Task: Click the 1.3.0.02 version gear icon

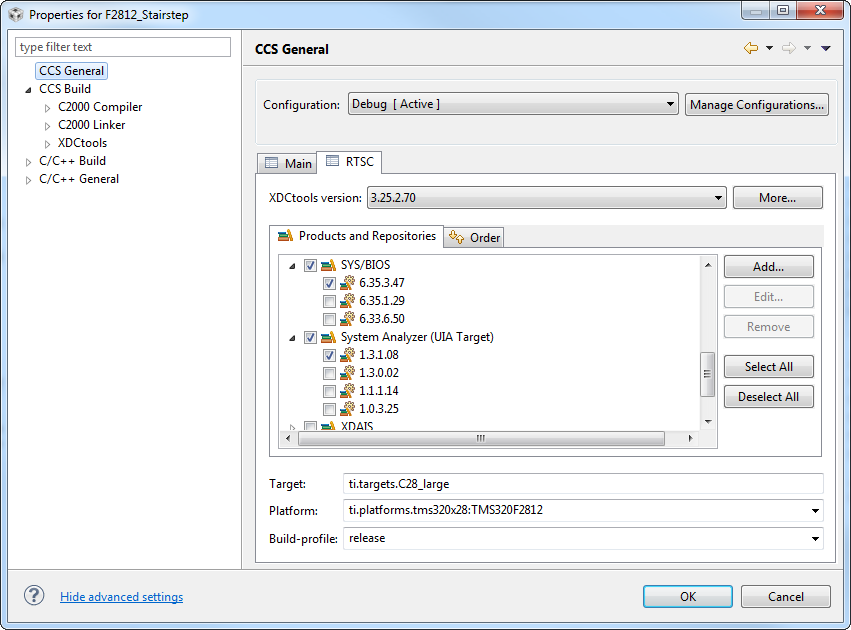Action: [x=347, y=372]
